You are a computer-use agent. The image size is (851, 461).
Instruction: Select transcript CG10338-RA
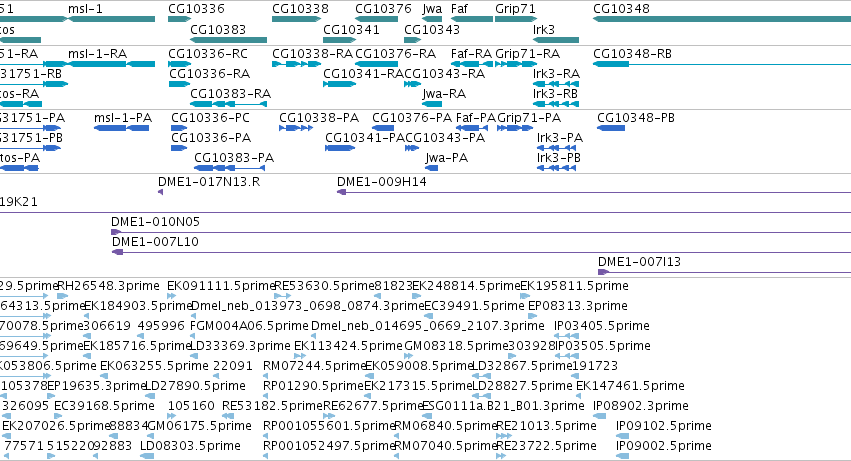click(x=296, y=64)
